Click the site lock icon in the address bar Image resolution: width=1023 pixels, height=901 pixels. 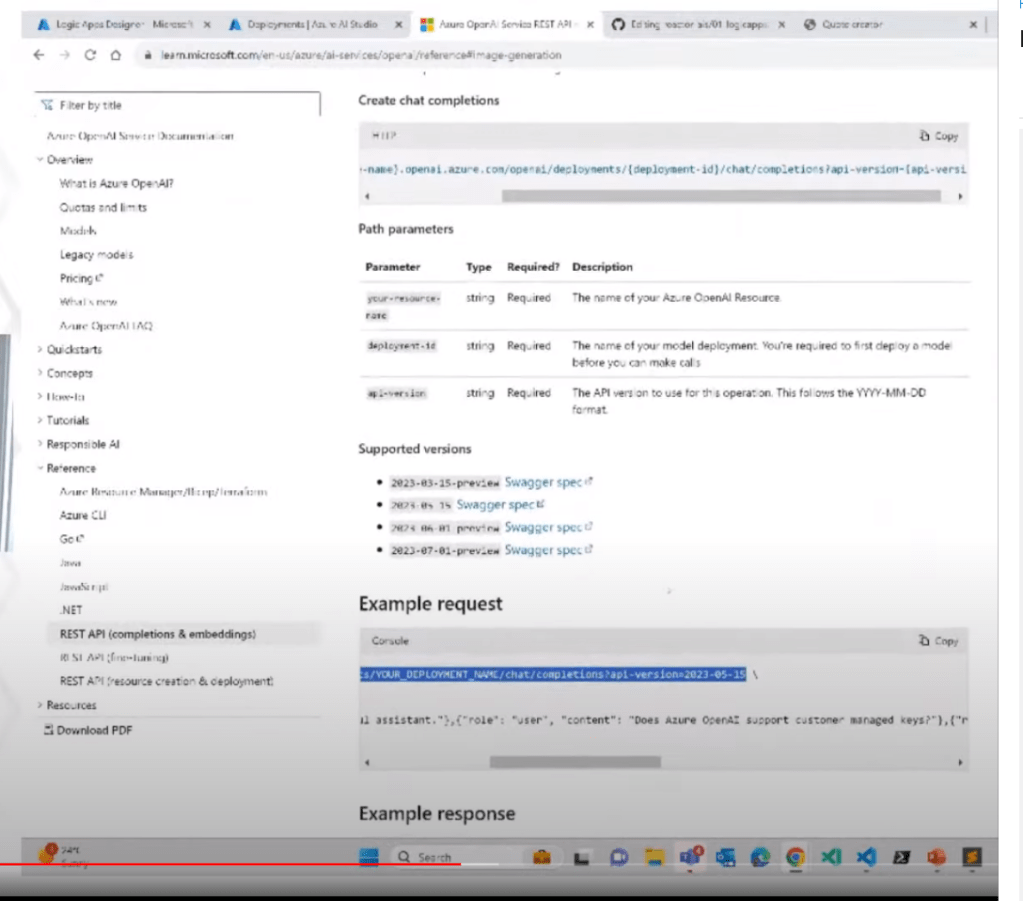(x=148, y=55)
